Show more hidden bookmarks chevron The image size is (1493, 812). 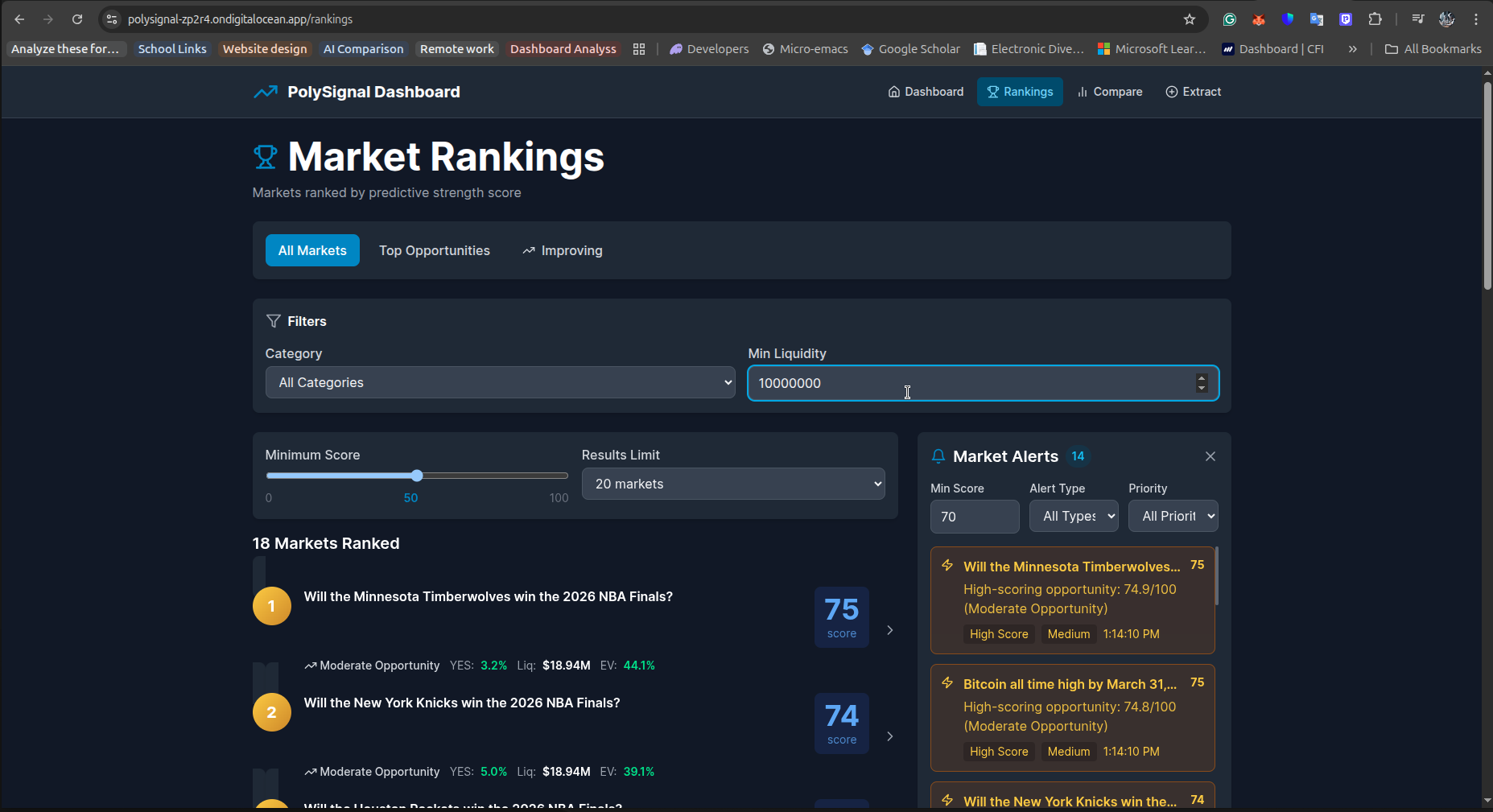pos(1353,49)
